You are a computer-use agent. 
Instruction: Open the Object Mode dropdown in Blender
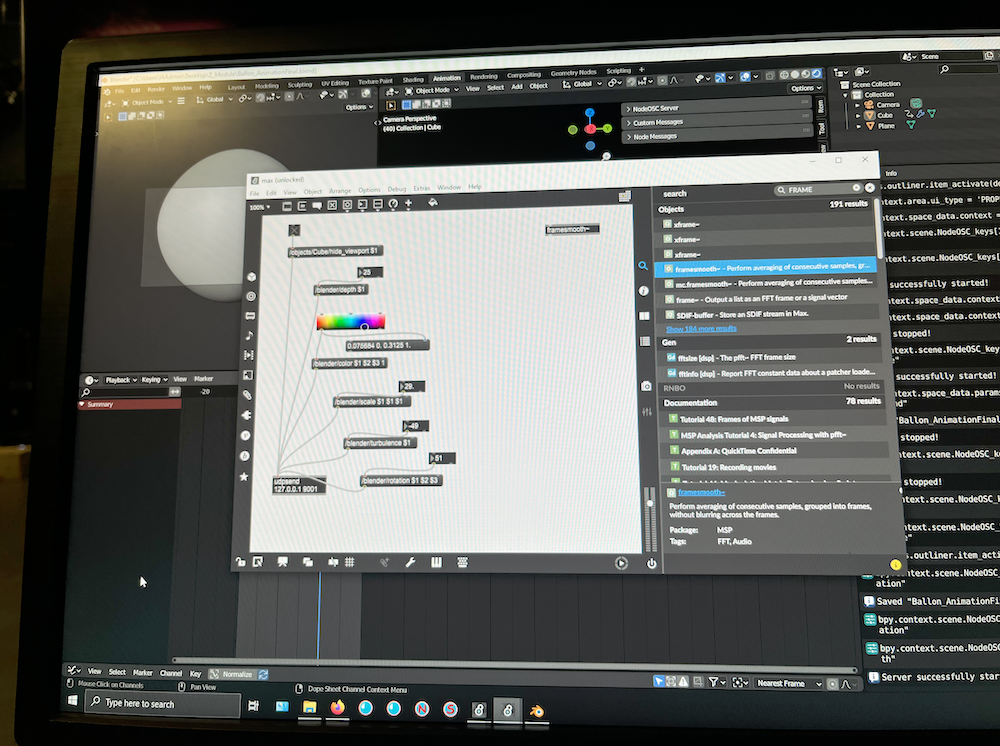(x=432, y=88)
